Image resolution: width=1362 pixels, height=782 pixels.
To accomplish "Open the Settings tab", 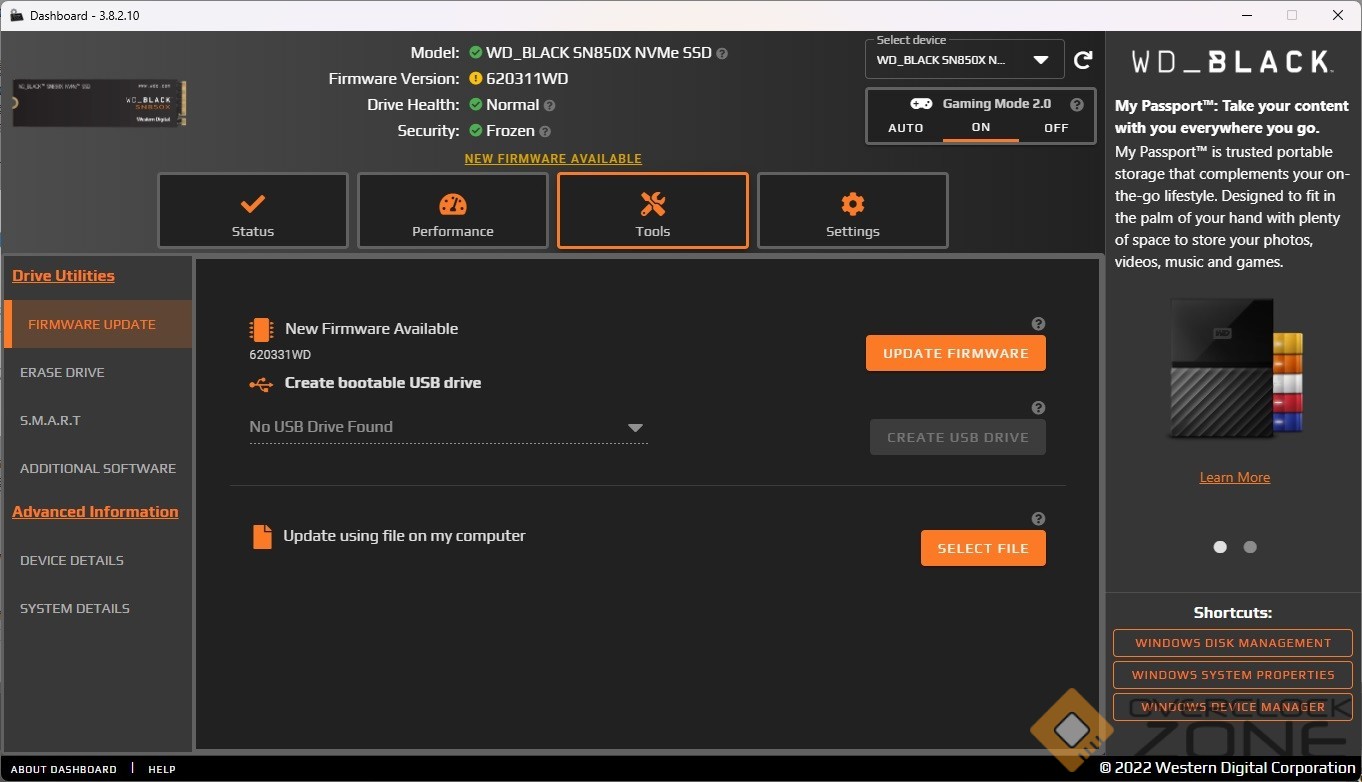I will [853, 211].
